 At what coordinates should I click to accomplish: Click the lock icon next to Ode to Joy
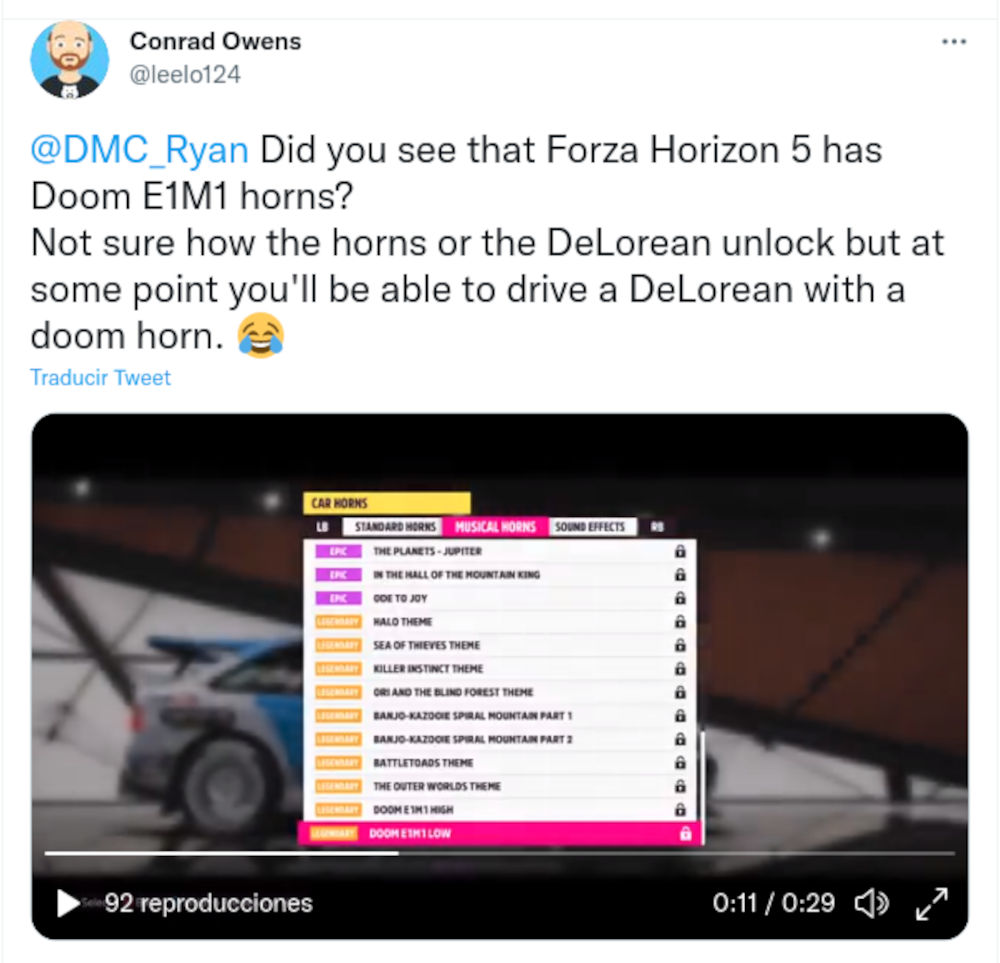click(x=680, y=598)
